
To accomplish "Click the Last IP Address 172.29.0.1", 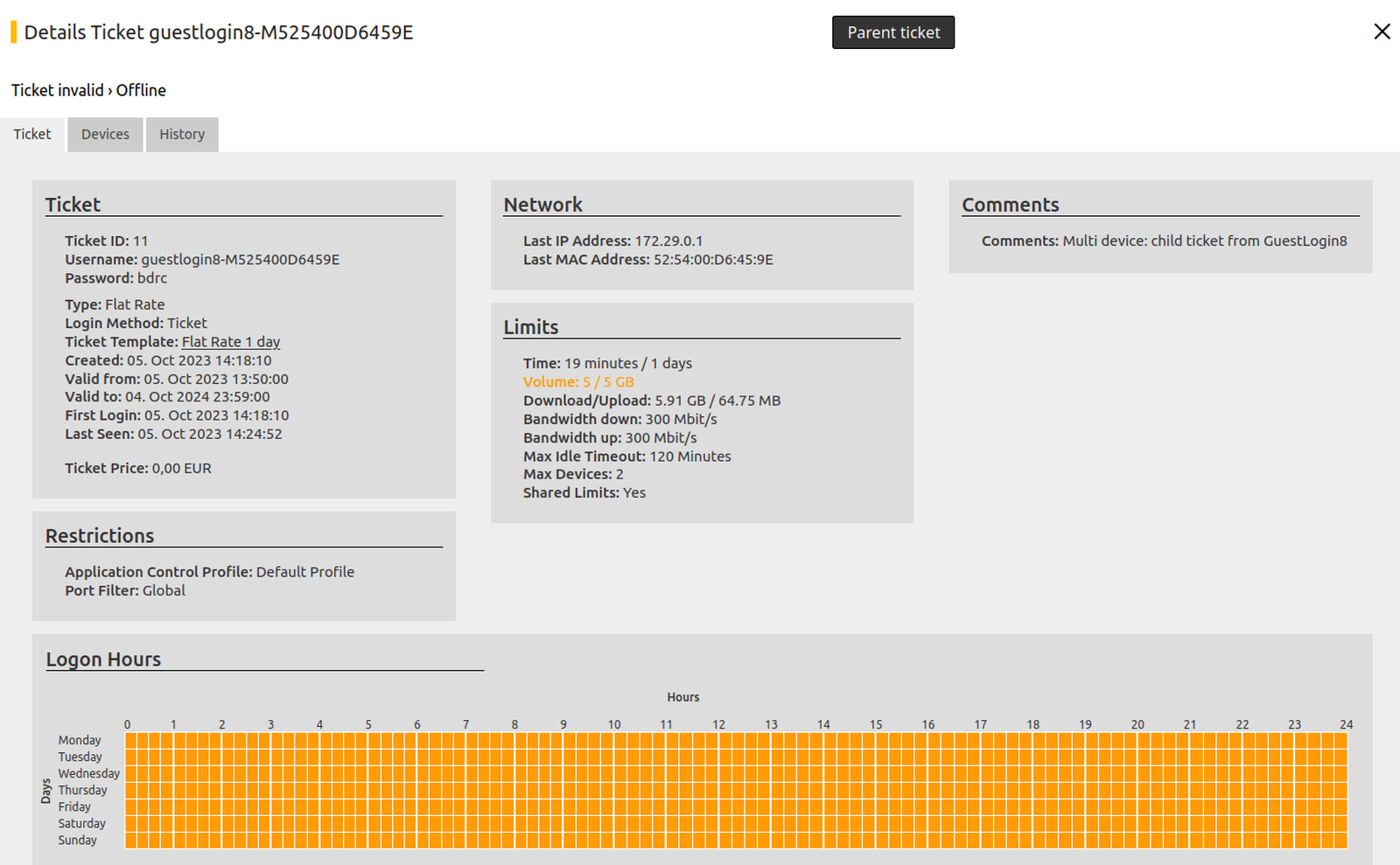I will [668, 241].
